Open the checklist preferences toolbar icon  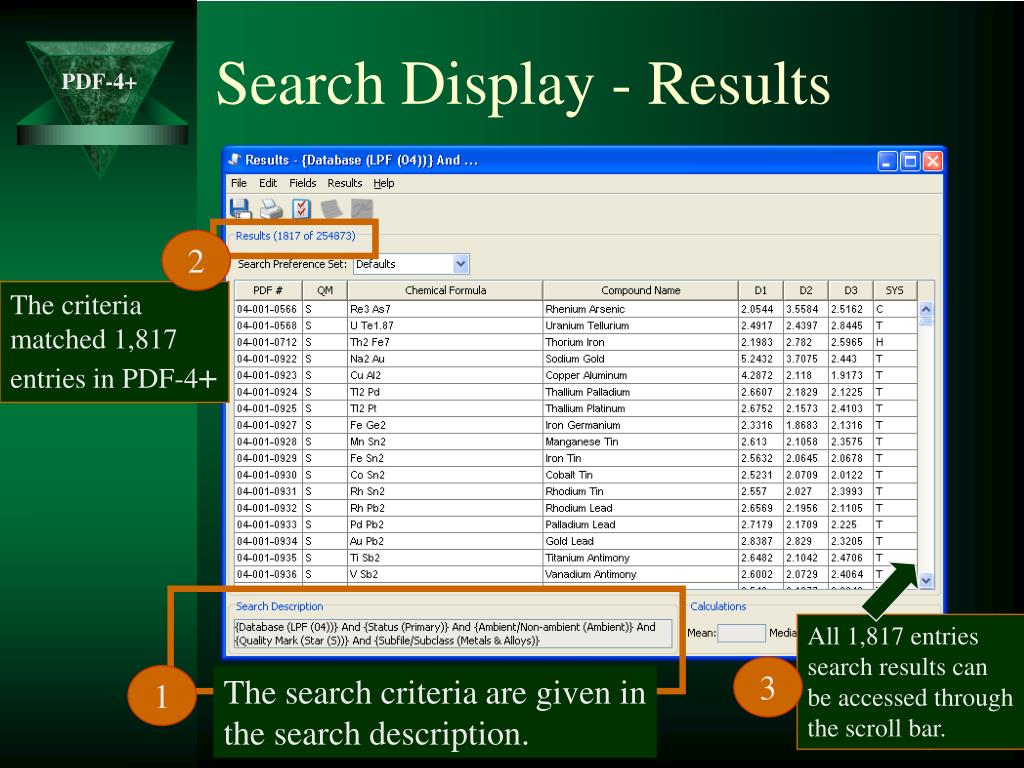click(x=301, y=209)
